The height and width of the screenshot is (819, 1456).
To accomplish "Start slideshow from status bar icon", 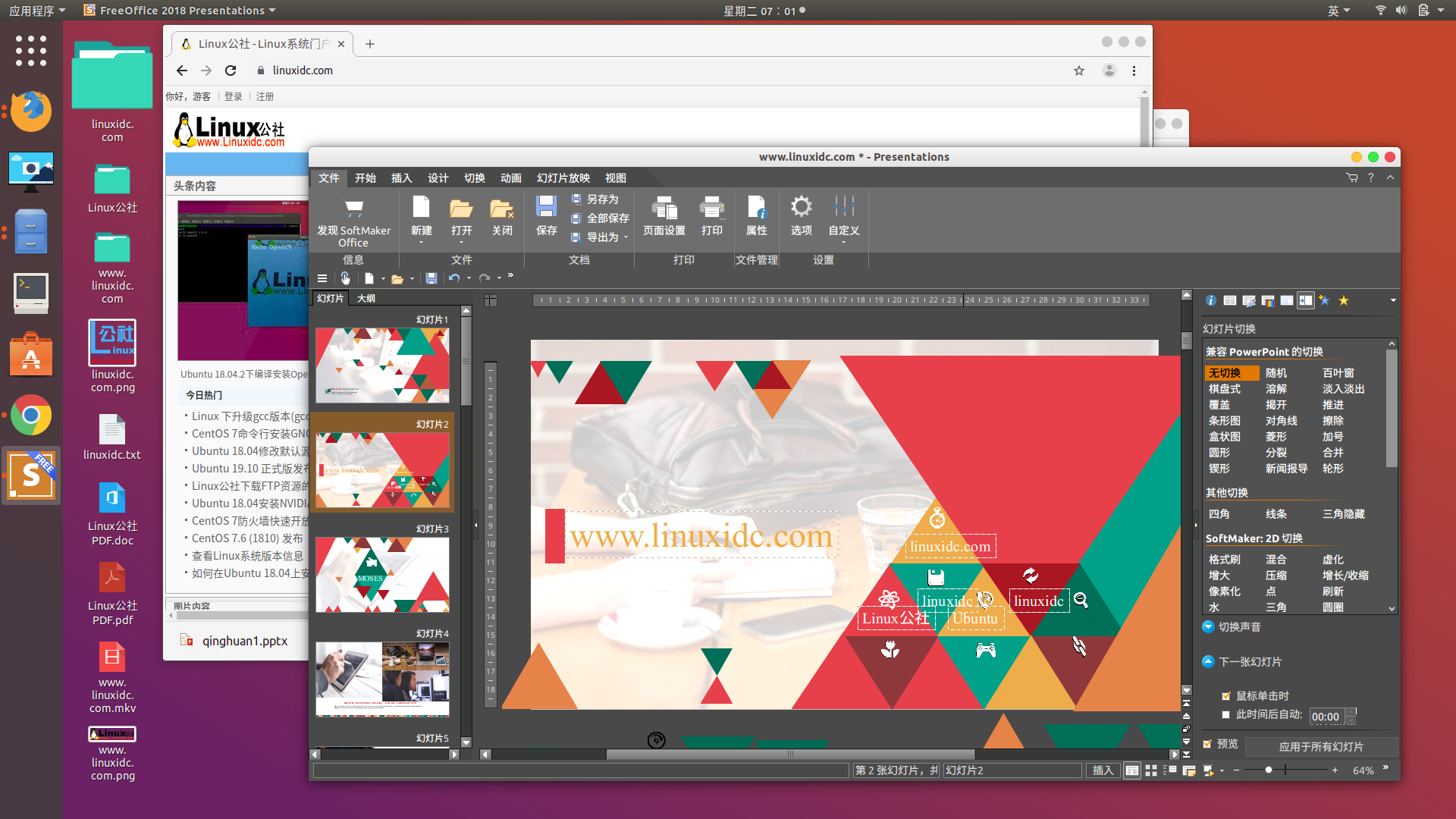I will pyautogui.click(x=1208, y=770).
